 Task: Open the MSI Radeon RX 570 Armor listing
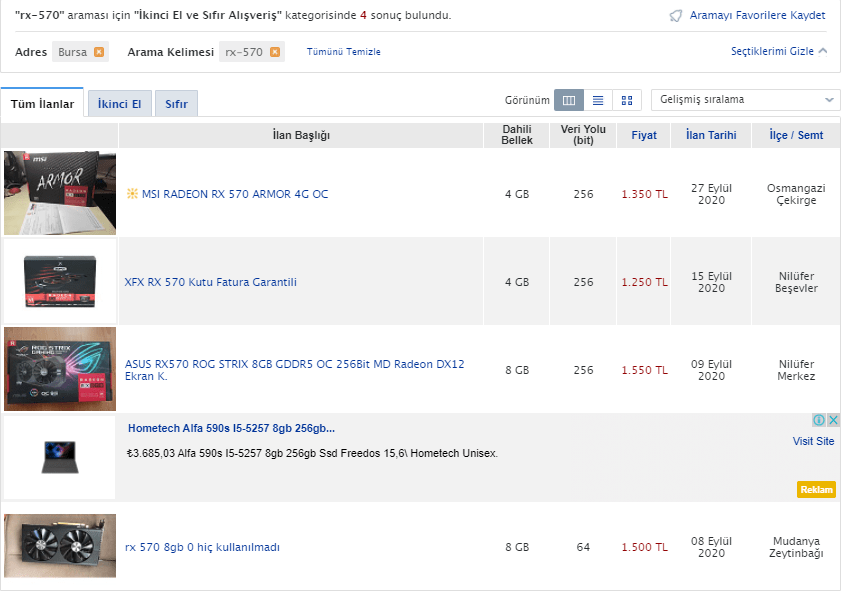coord(234,194)
